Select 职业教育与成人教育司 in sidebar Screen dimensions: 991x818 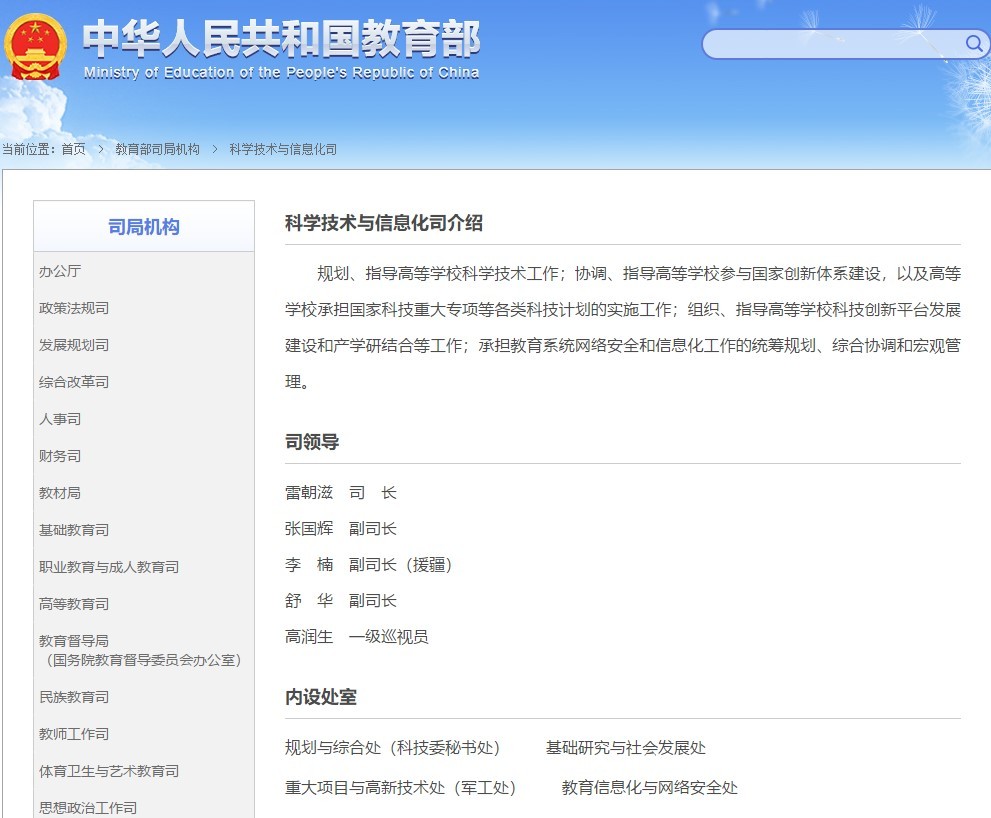[x=109, y=567]
